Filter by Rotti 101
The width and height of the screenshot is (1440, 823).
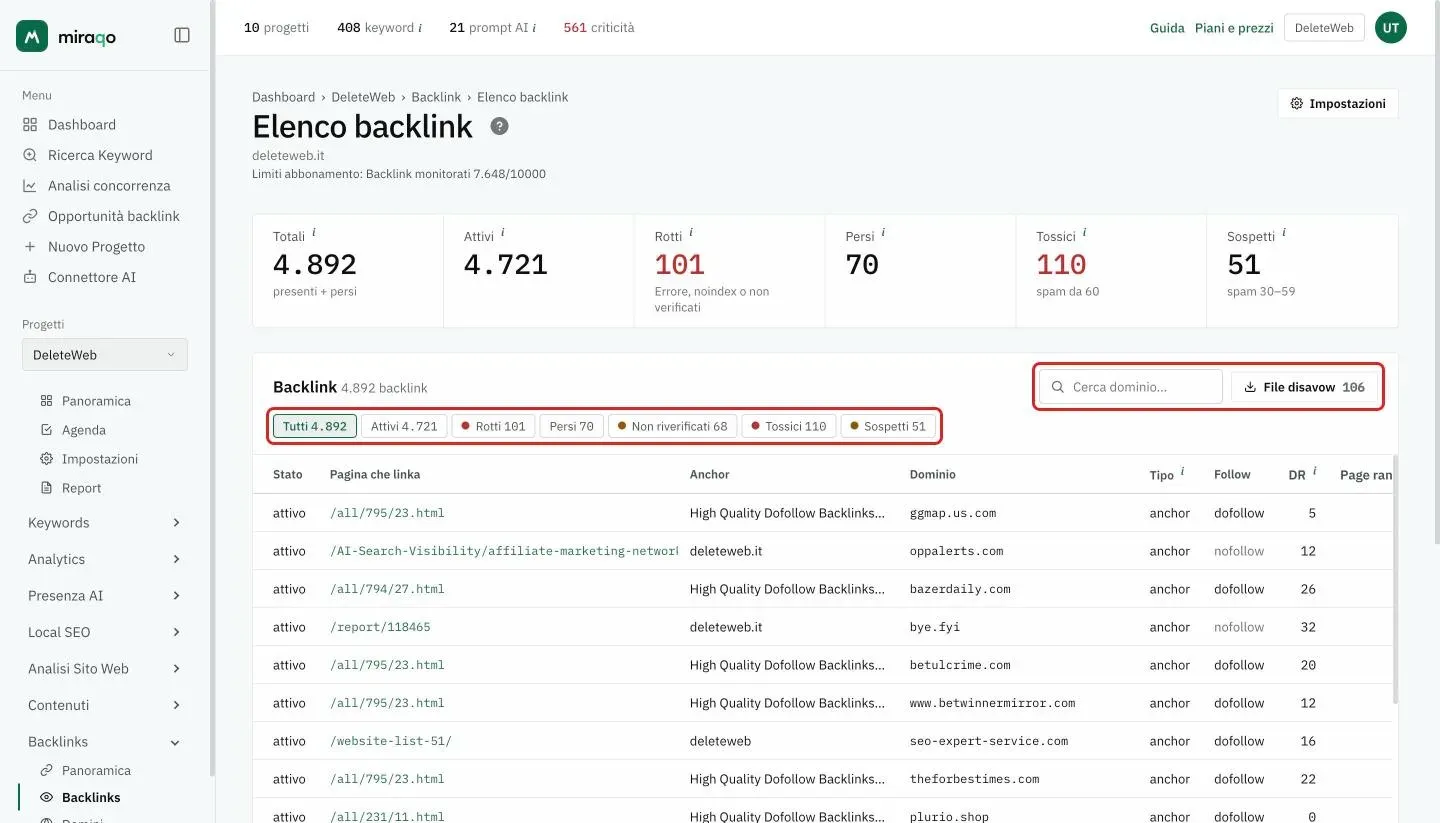pyautogui.click(x=493, y=426)
